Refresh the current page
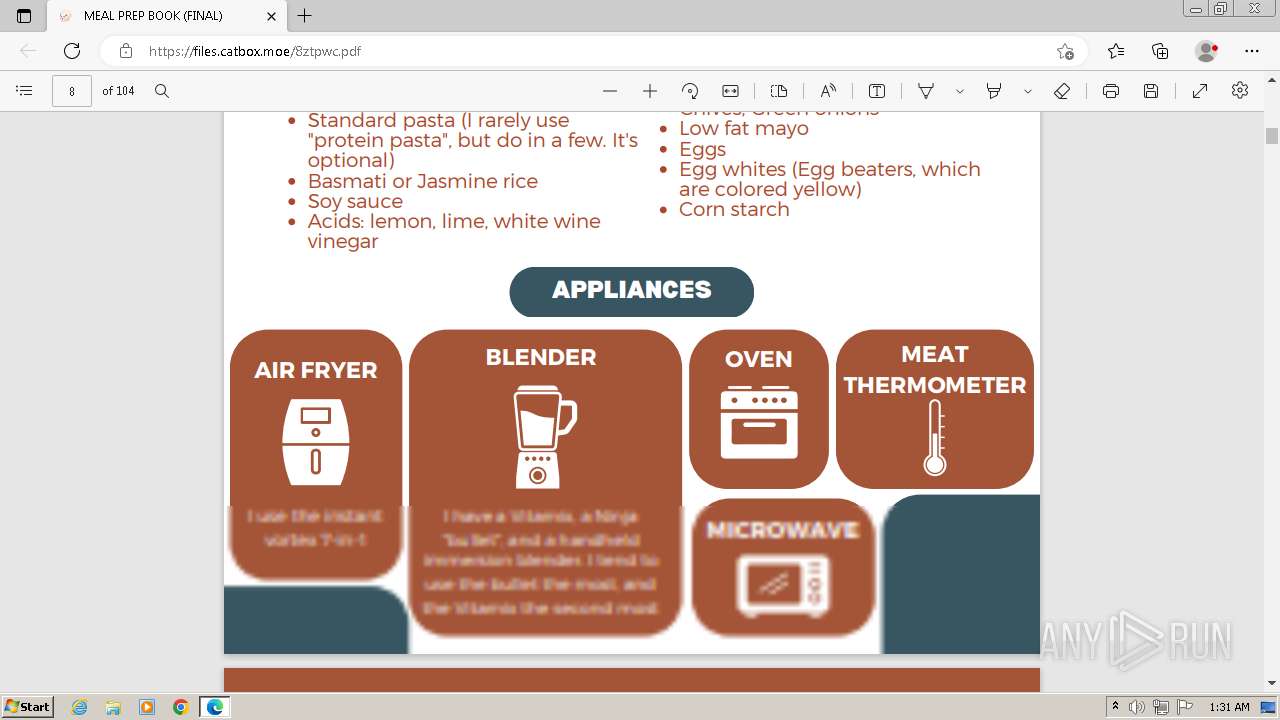Viewport: 1280px width, 720px height. click(x=72, y=51)
